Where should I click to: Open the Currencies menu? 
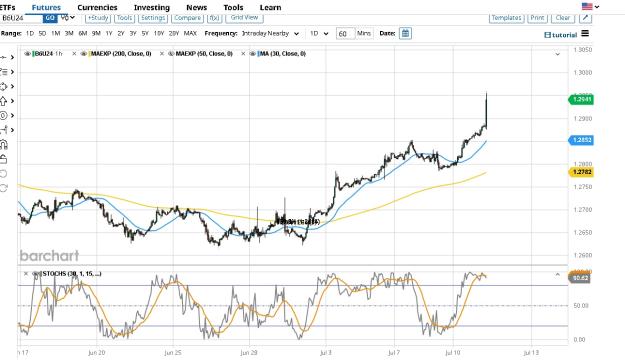pos(97,7)
